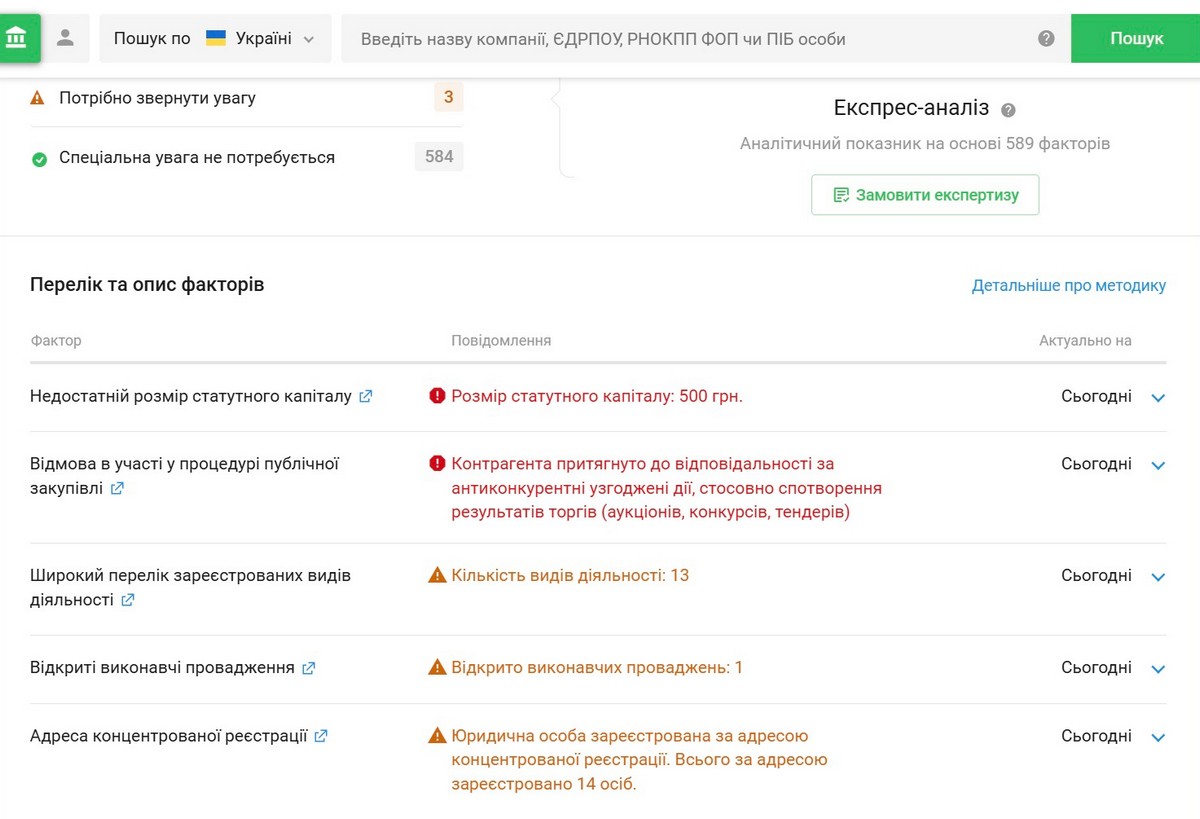Expand the Широкий перелік зареєстрованих видів row

coord(1158,577)
